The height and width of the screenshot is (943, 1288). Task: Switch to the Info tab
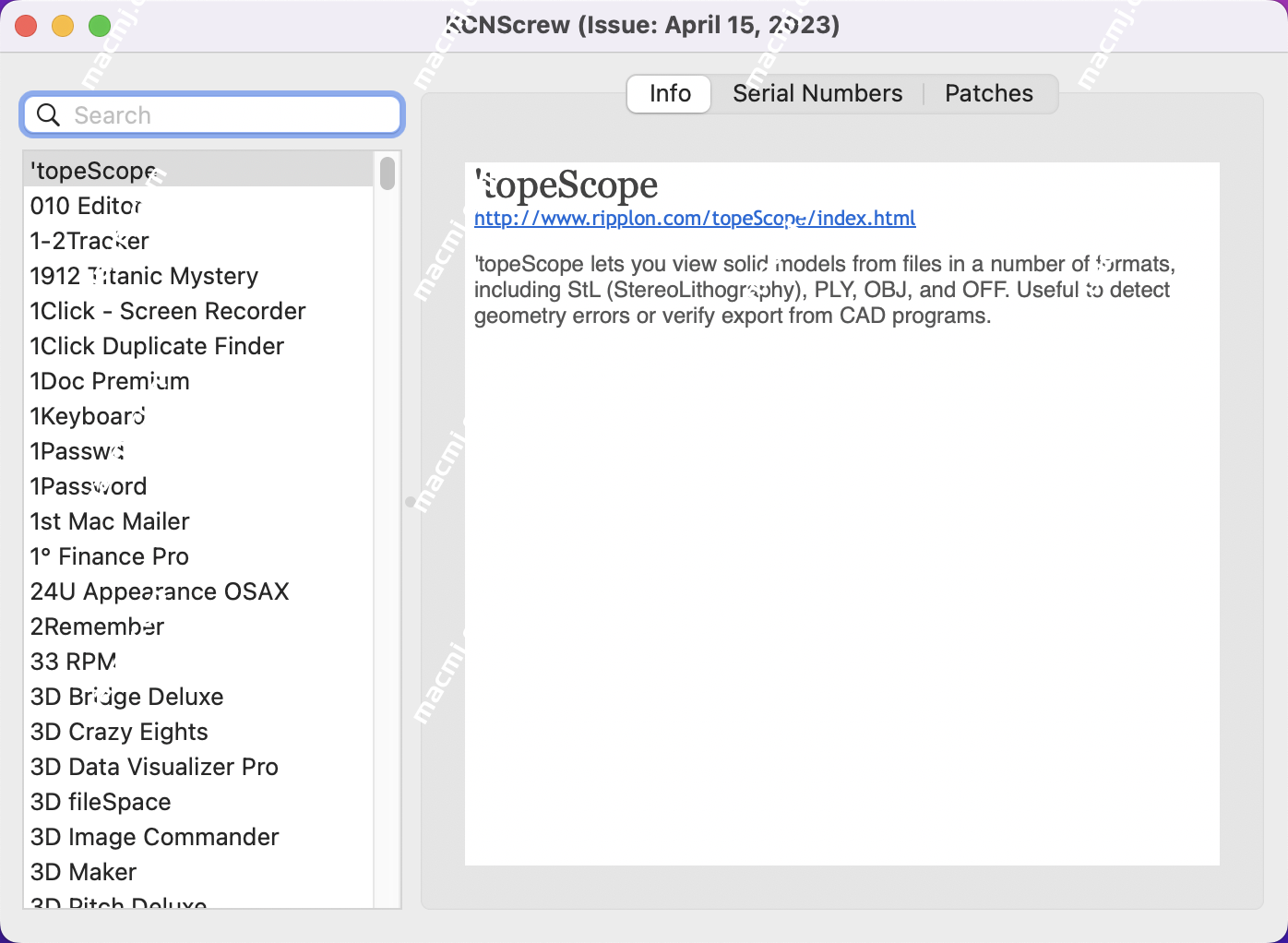(x=670, y=94)
